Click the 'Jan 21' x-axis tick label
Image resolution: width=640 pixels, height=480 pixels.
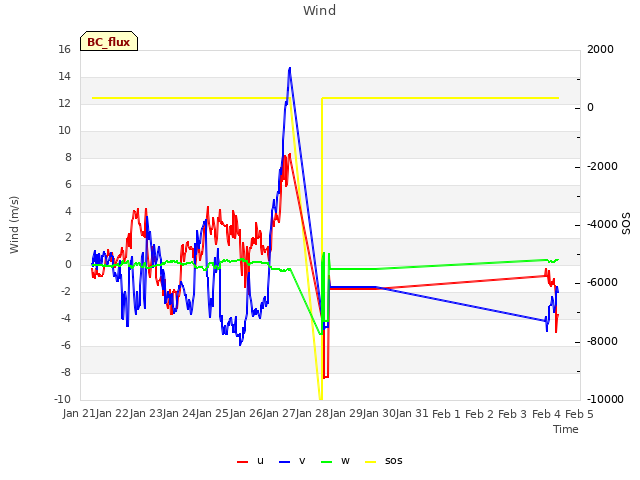click(x=78, y=413)
